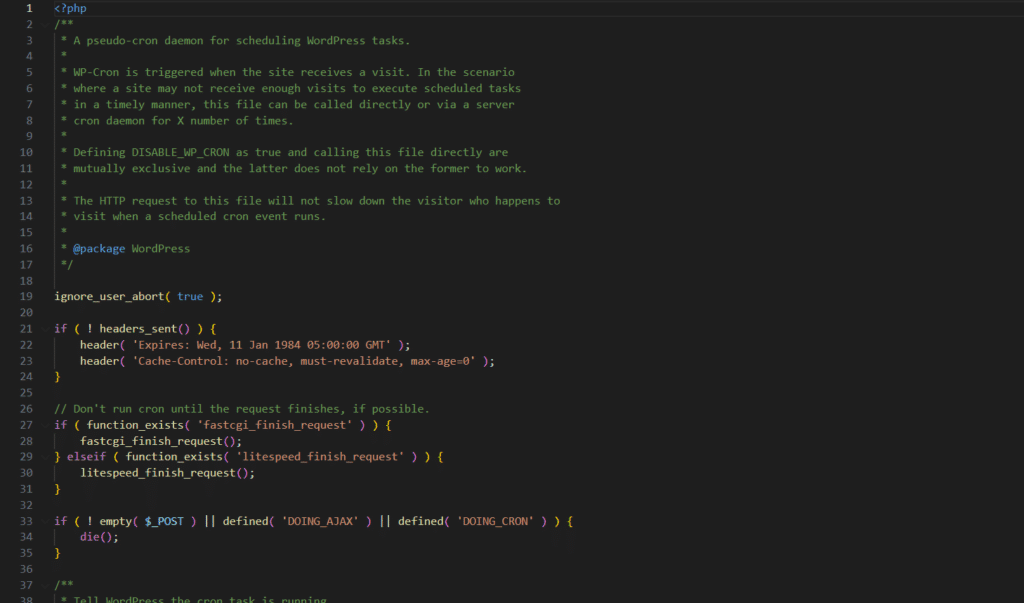Screen dimensions: 1024x603
Task: Click the 'litespeed_finish_request' string literal on line 29
Action: coord(320,457)
